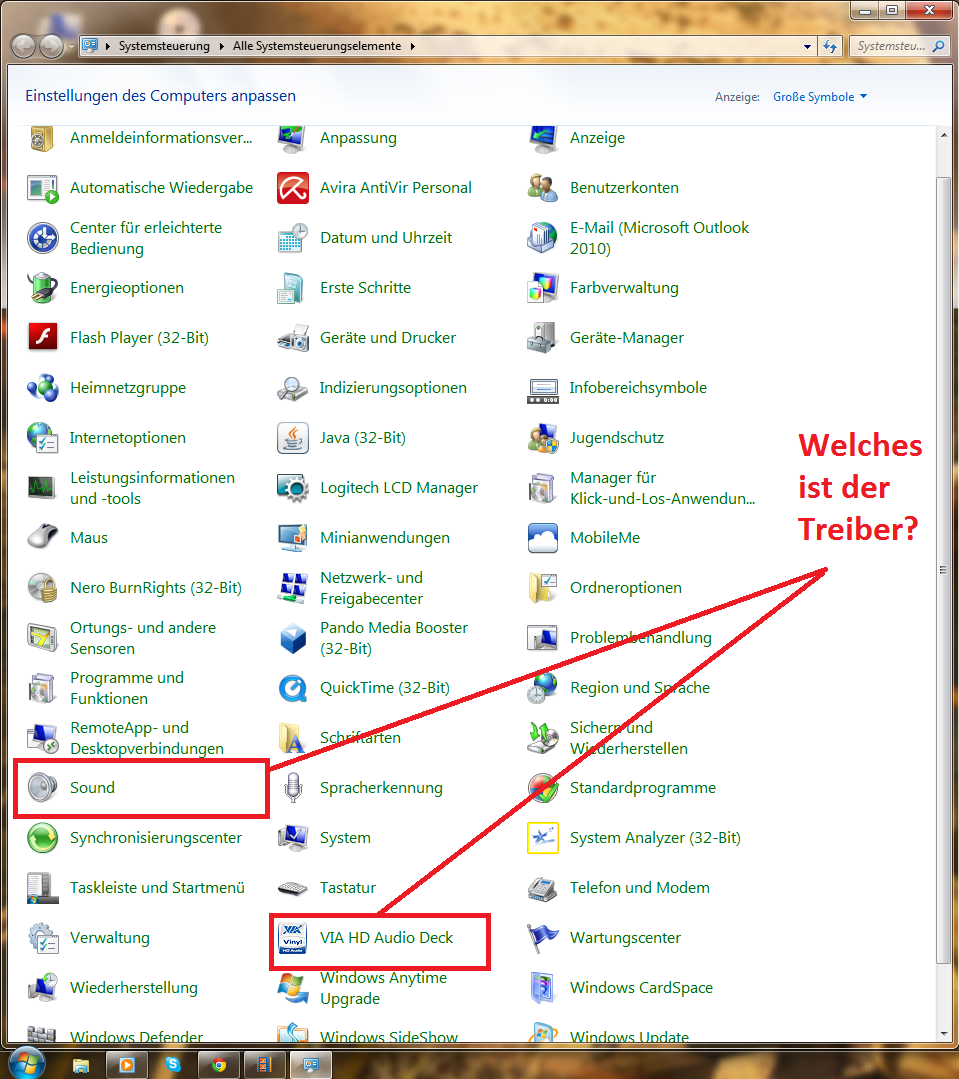959x1079 pixels.
Task: Click the Forward navigation arrow button
Action: (52, 47)
